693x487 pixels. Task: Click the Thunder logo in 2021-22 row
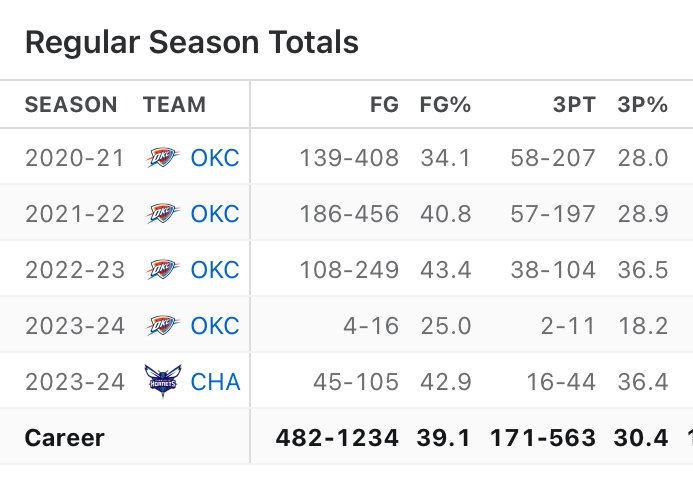163,213
